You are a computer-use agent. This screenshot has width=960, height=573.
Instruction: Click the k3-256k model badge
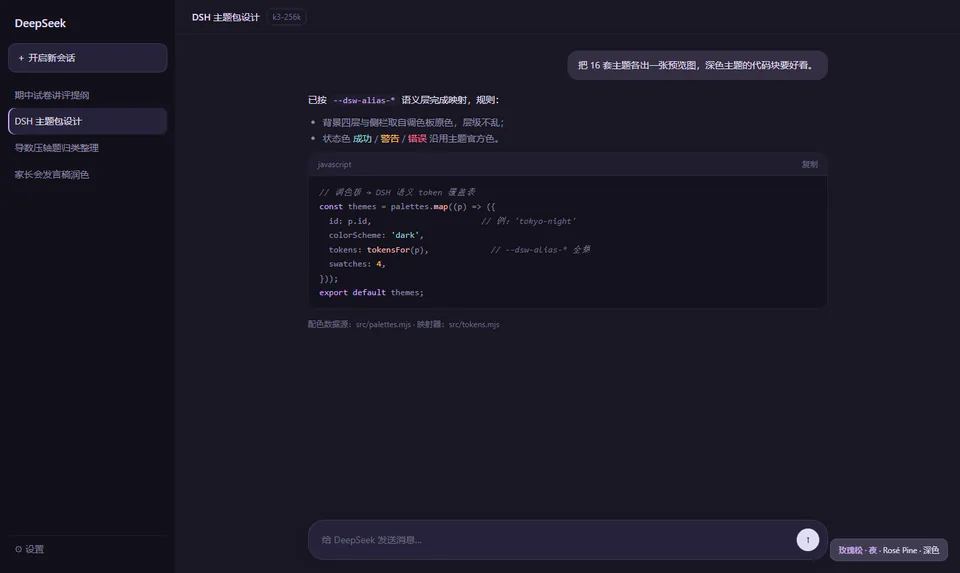pos(287,17)
